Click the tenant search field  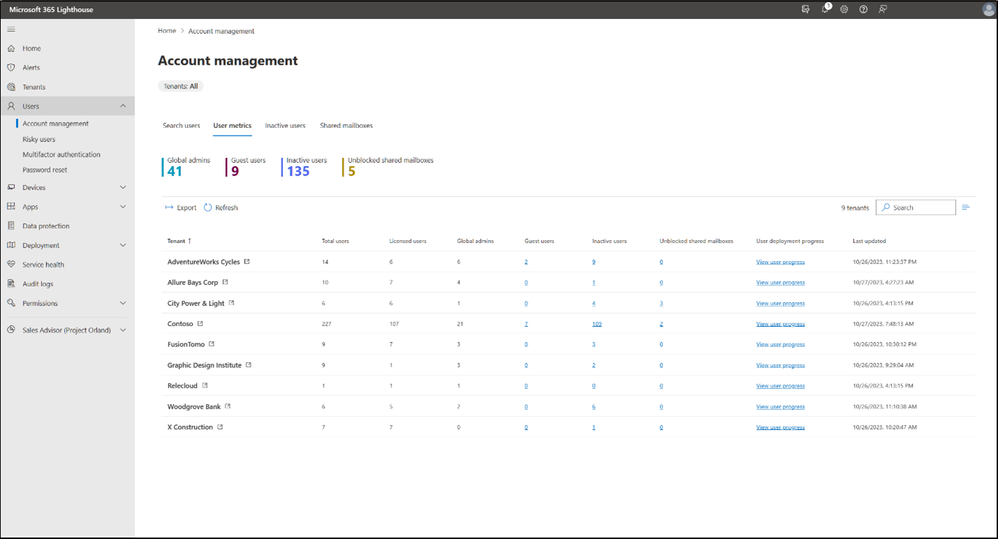tap(916, 207)
